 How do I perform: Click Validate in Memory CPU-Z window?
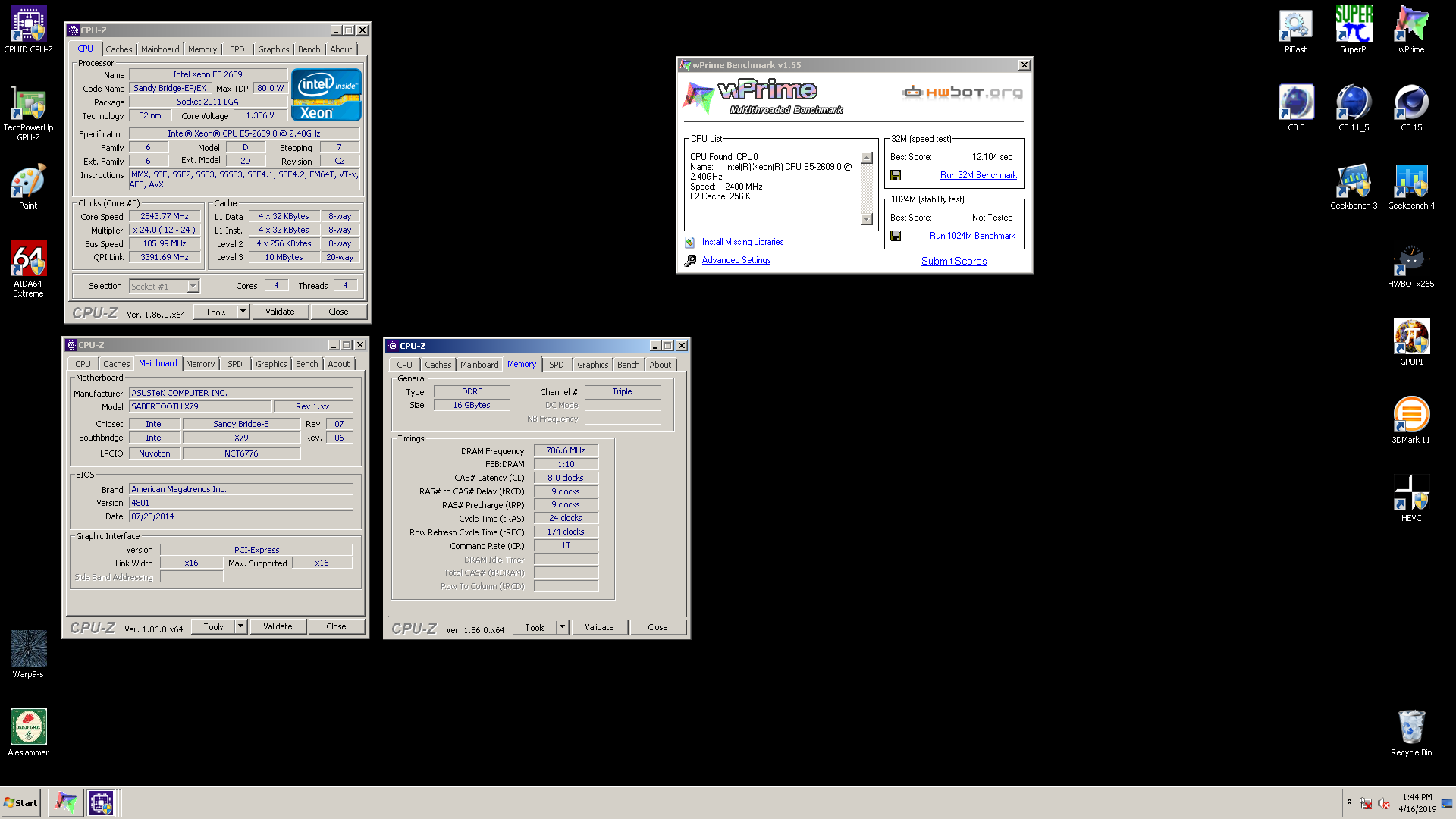pos(599,627)
